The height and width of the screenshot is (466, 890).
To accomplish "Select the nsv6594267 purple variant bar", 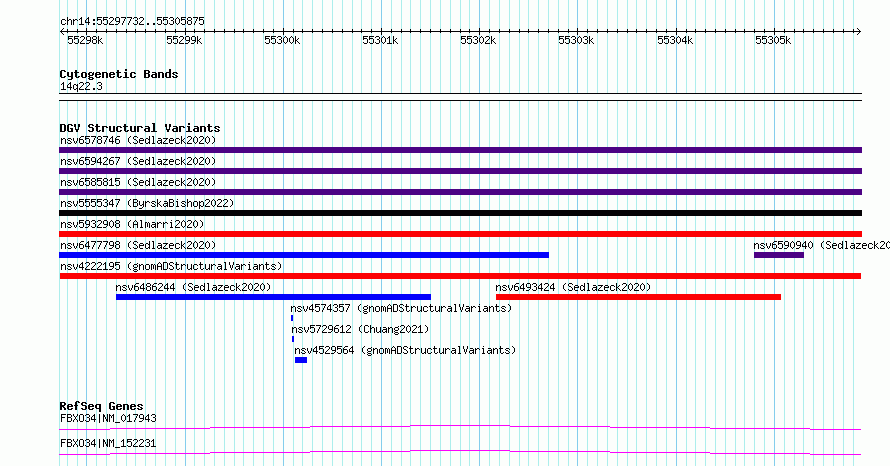I will [x=460, y=171].
